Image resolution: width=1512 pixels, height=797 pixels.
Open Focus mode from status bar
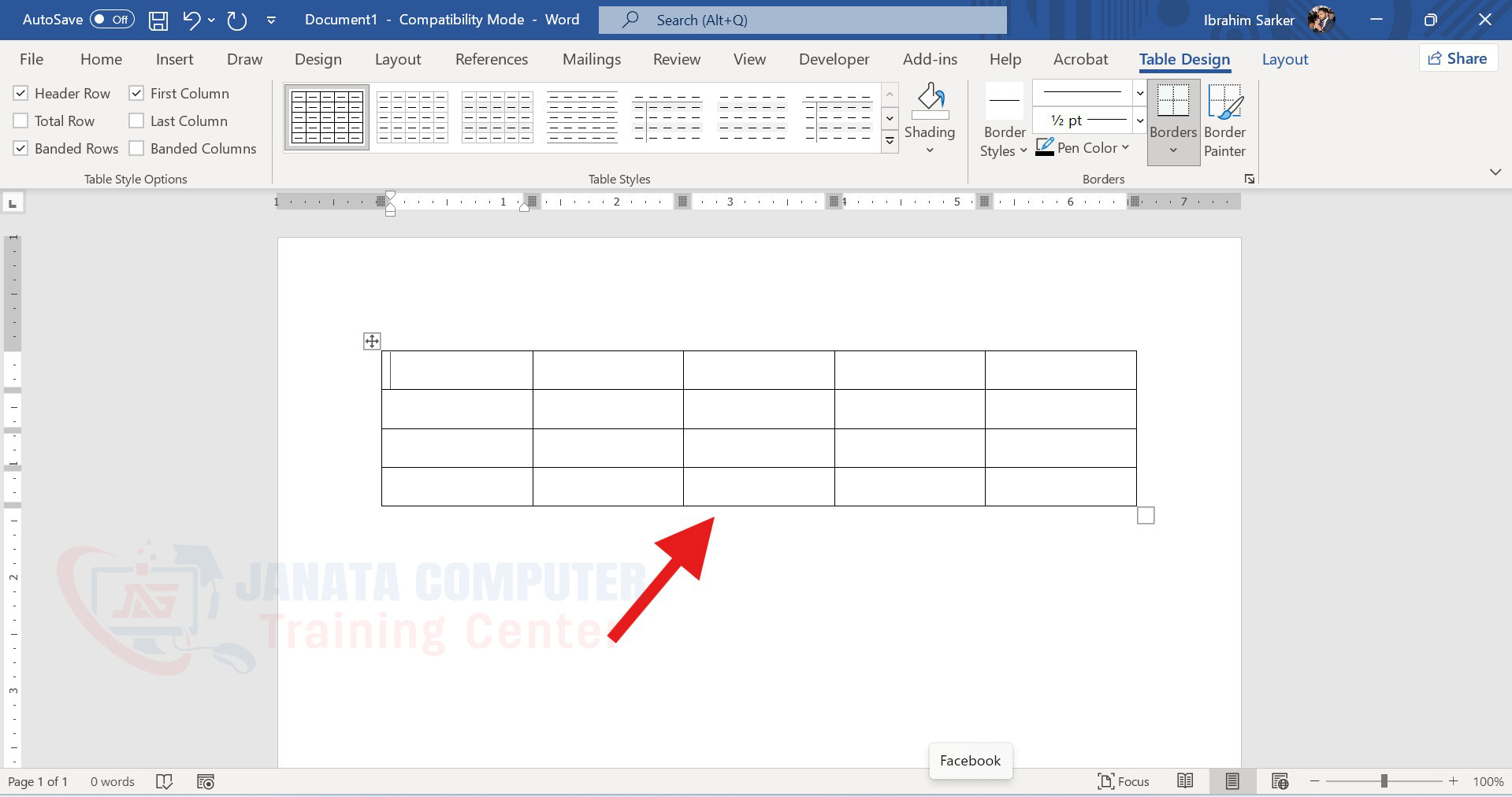click(x=1124, y=781)
